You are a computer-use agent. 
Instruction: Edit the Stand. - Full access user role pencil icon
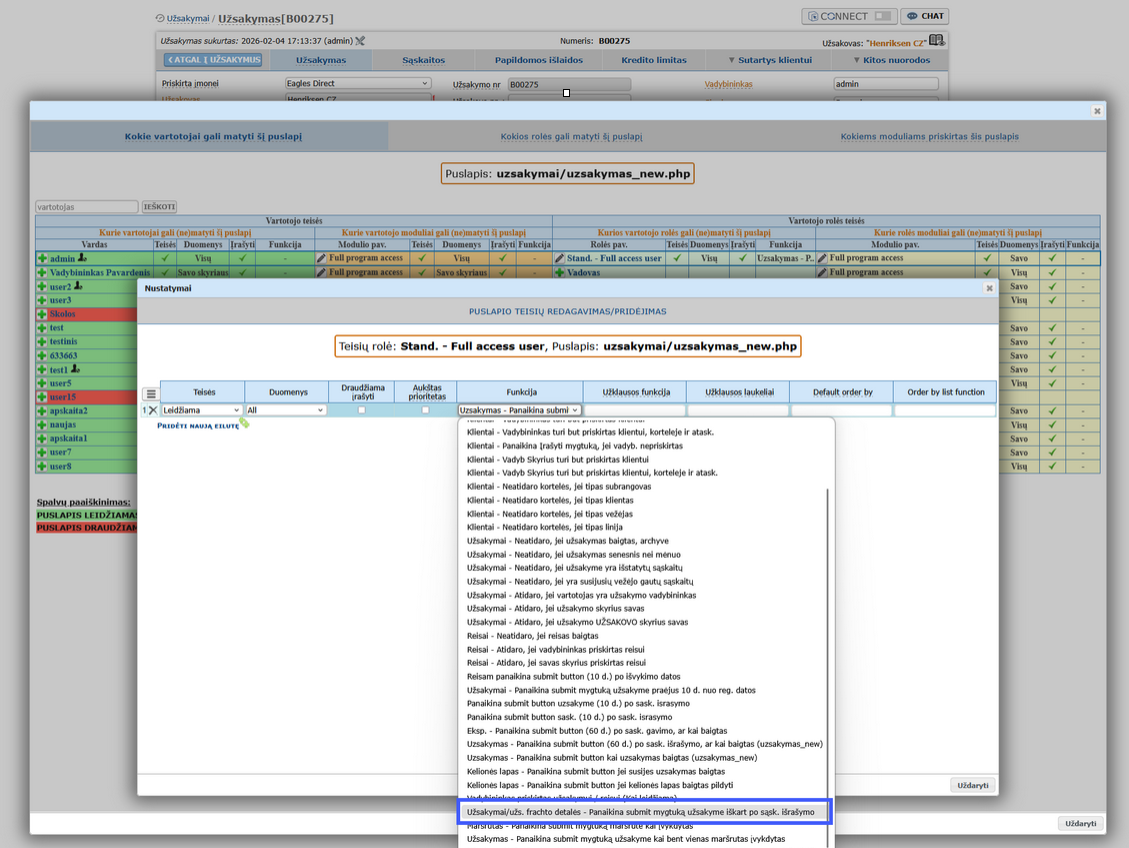click(559, 258)
